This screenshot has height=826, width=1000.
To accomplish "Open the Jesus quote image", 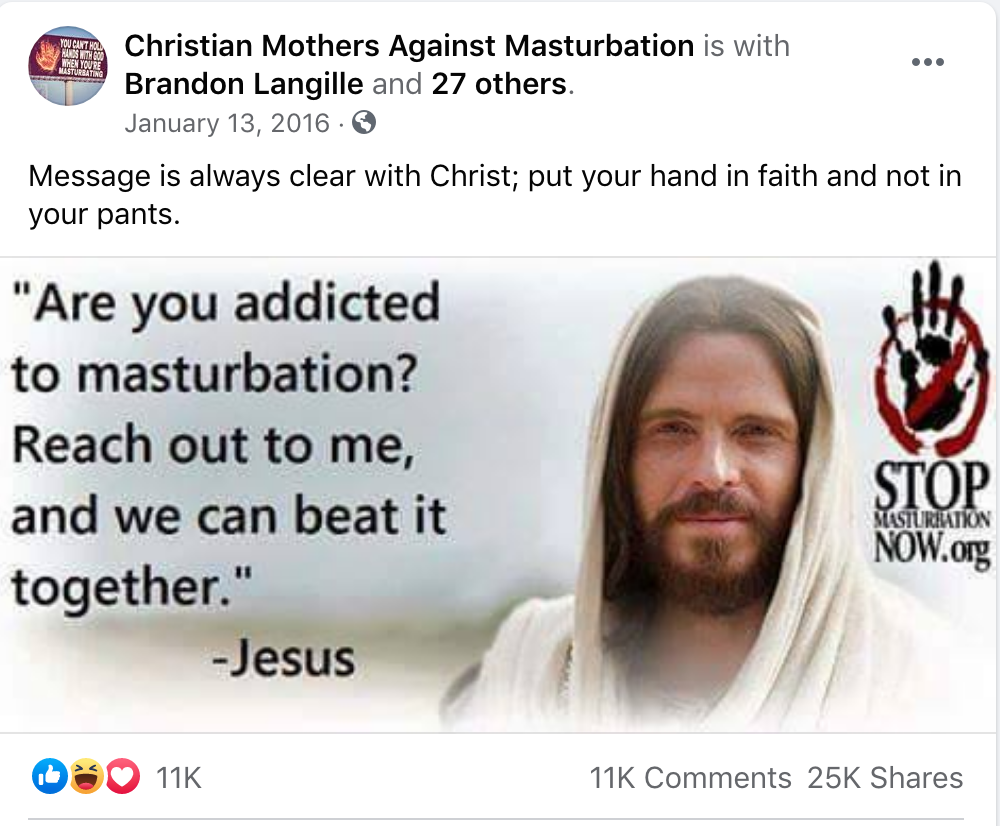I will pyautogui.click(x=500, y=495).
